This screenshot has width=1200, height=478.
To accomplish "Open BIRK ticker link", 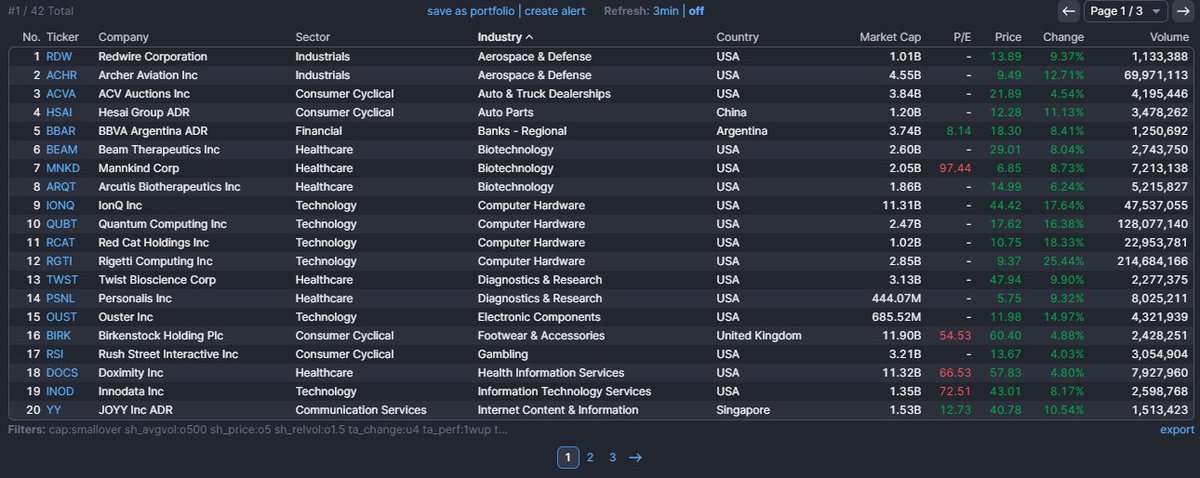I will 60,336.
